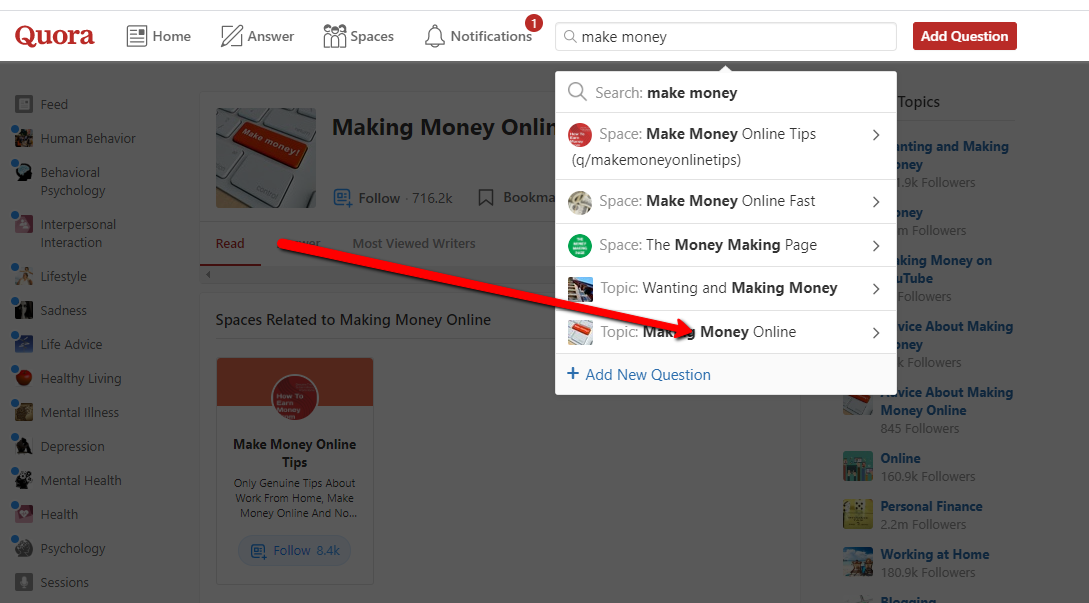Click left scroll arrow under the tabs
The image size is (1089, 603).
click(208, 274)
